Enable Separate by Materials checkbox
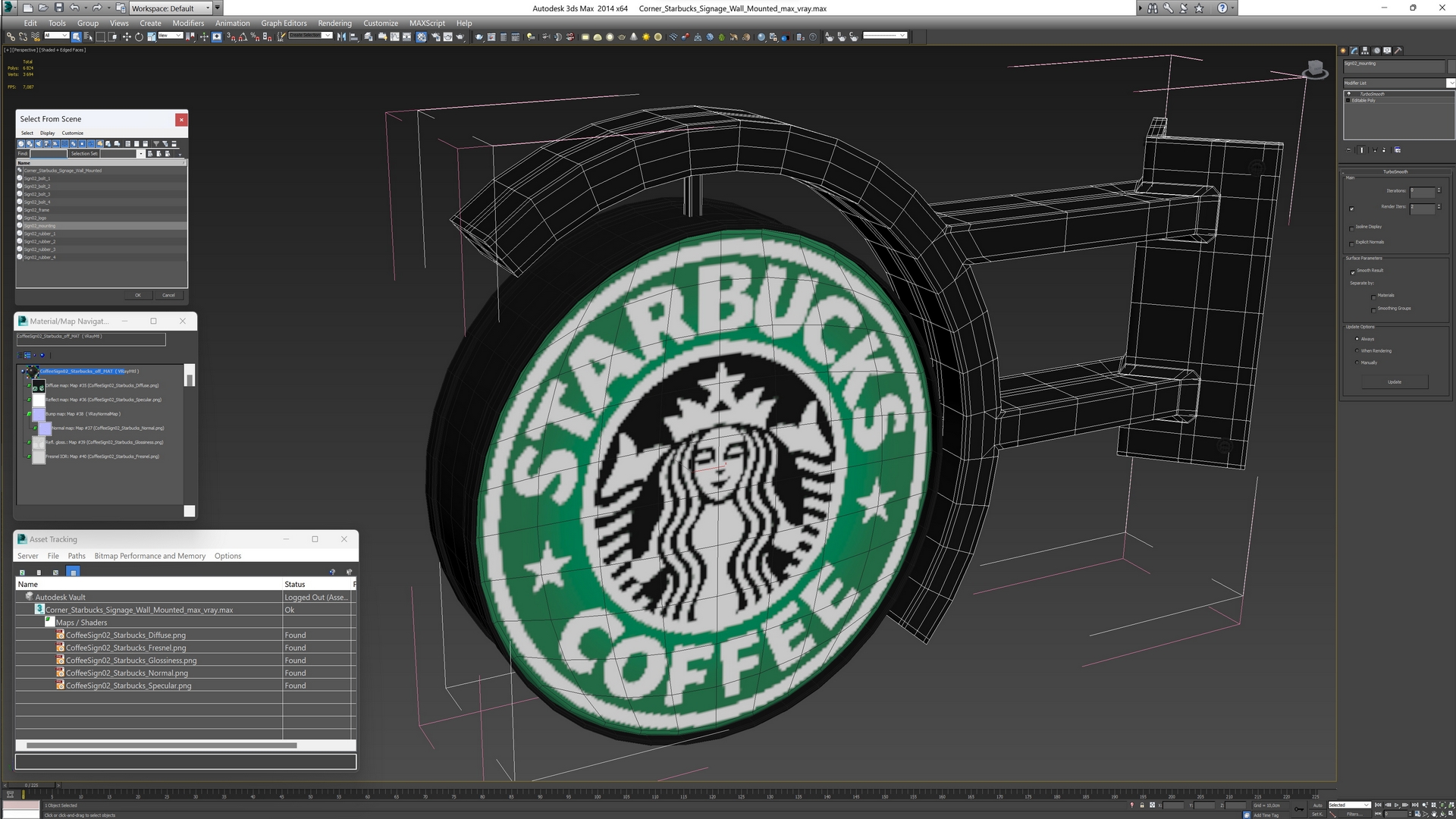This screenshot has height=819, width=1456. (1373, 297)
